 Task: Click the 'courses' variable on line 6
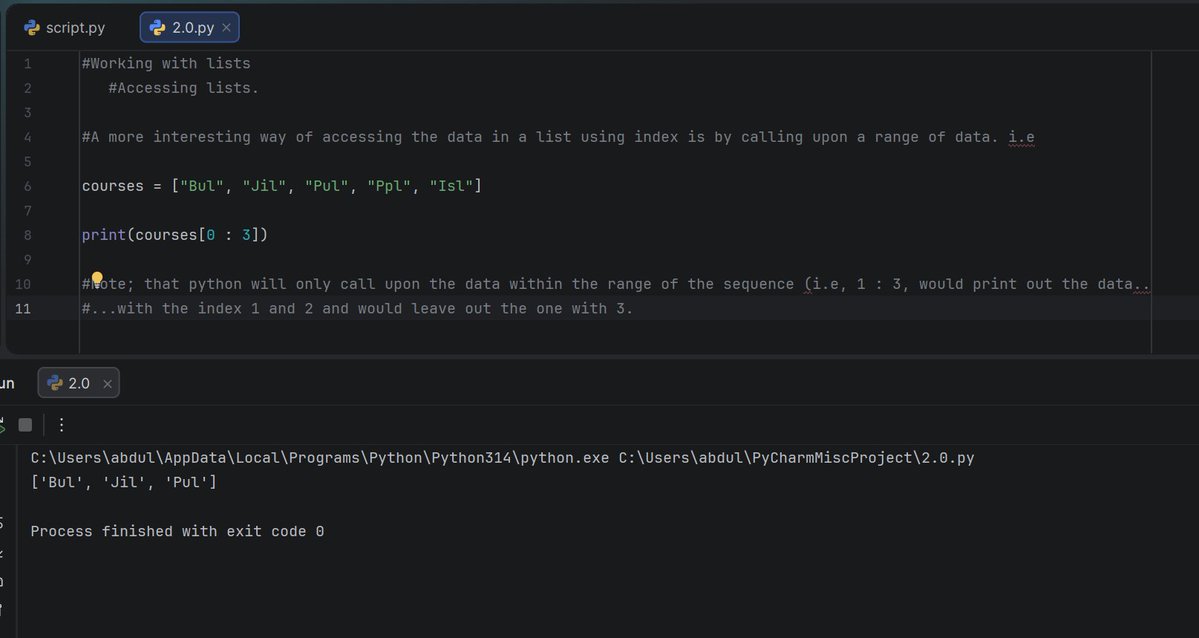[x=112, y=186]
